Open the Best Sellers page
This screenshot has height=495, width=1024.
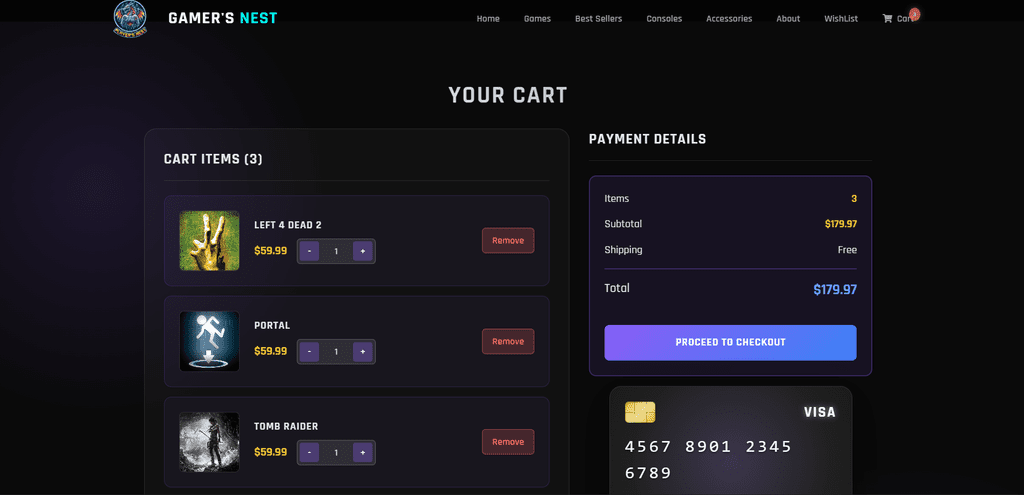(598, 18)
